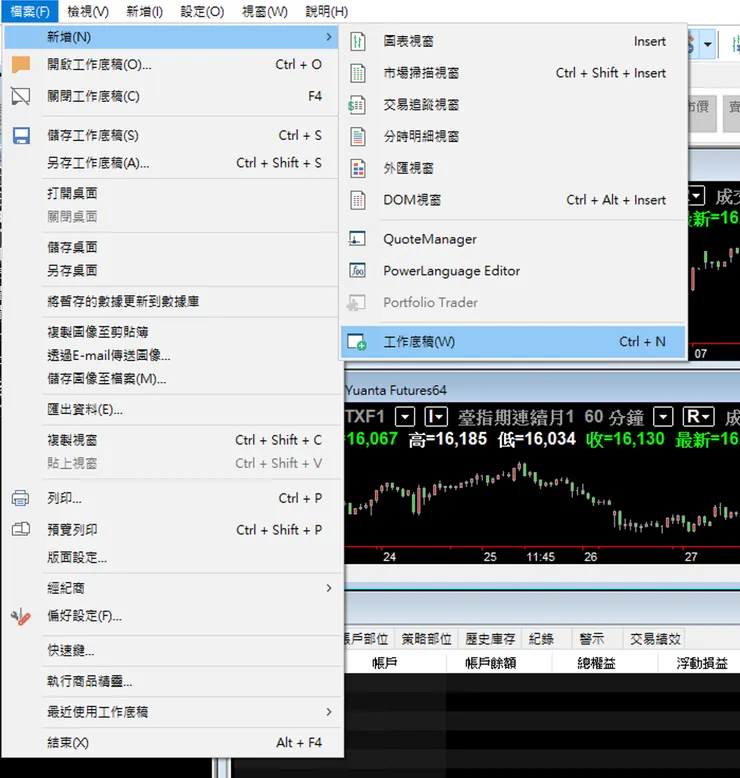
Task: Click the printer icon beside 列印
Action: click(20, 498)
